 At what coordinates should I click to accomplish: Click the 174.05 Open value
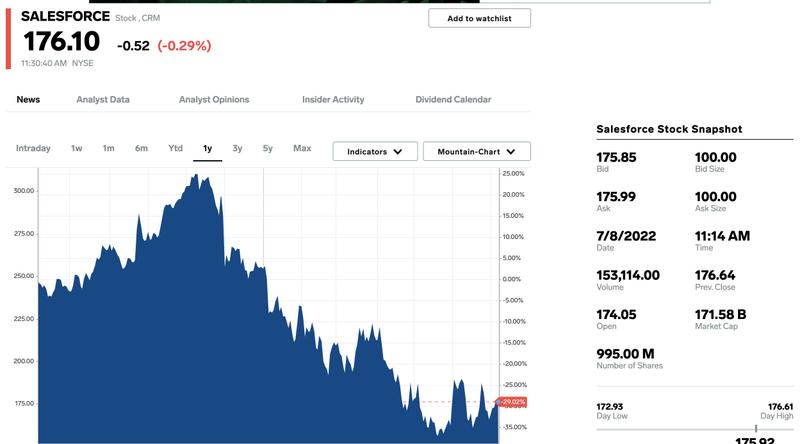coord(616,314)
